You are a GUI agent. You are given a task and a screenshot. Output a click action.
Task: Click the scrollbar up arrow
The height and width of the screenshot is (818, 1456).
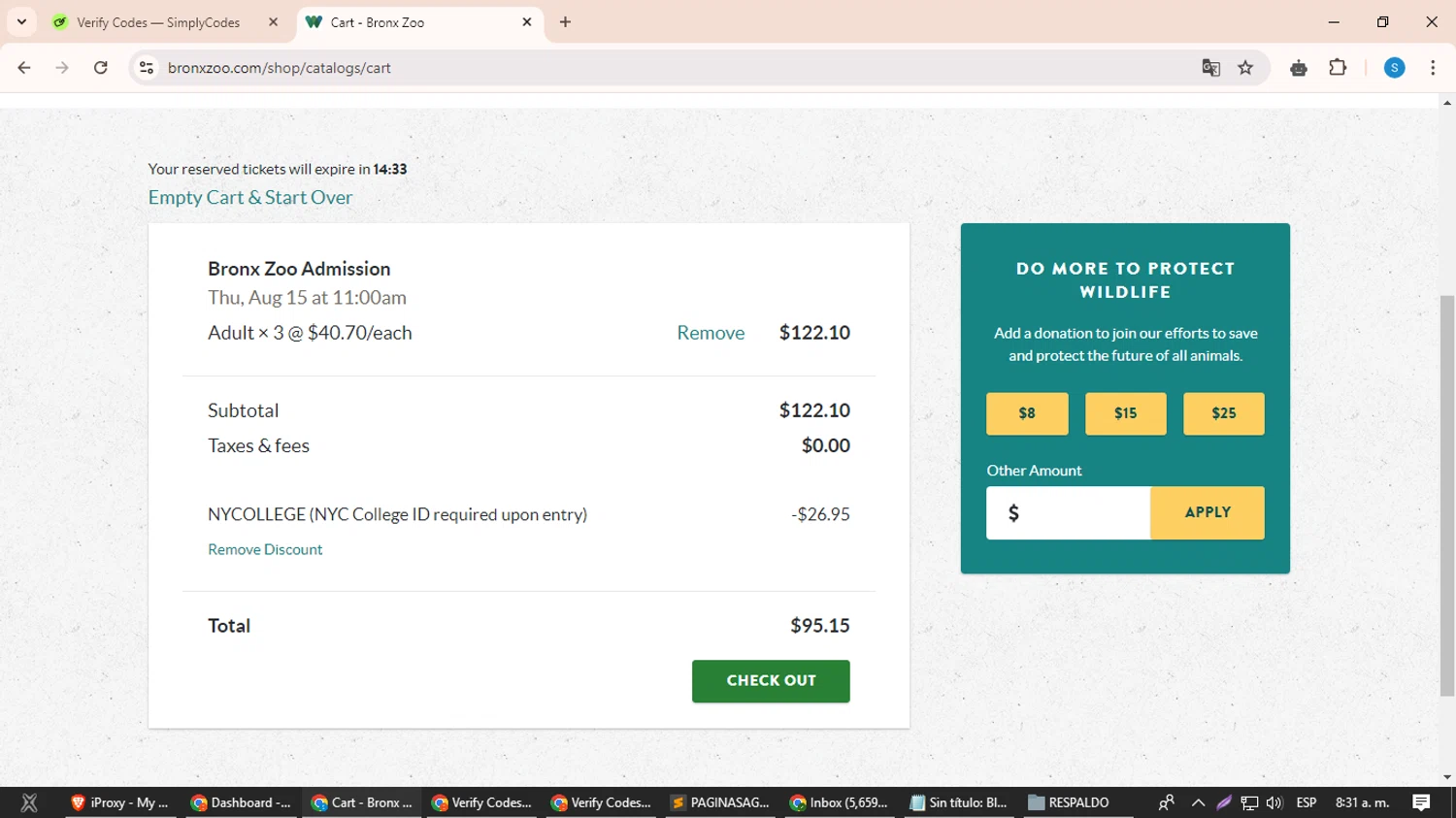tap(1447, 103)
